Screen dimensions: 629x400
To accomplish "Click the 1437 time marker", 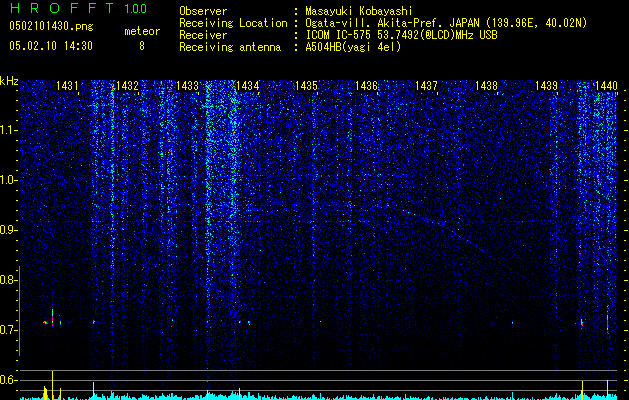I will click(426, 85).
